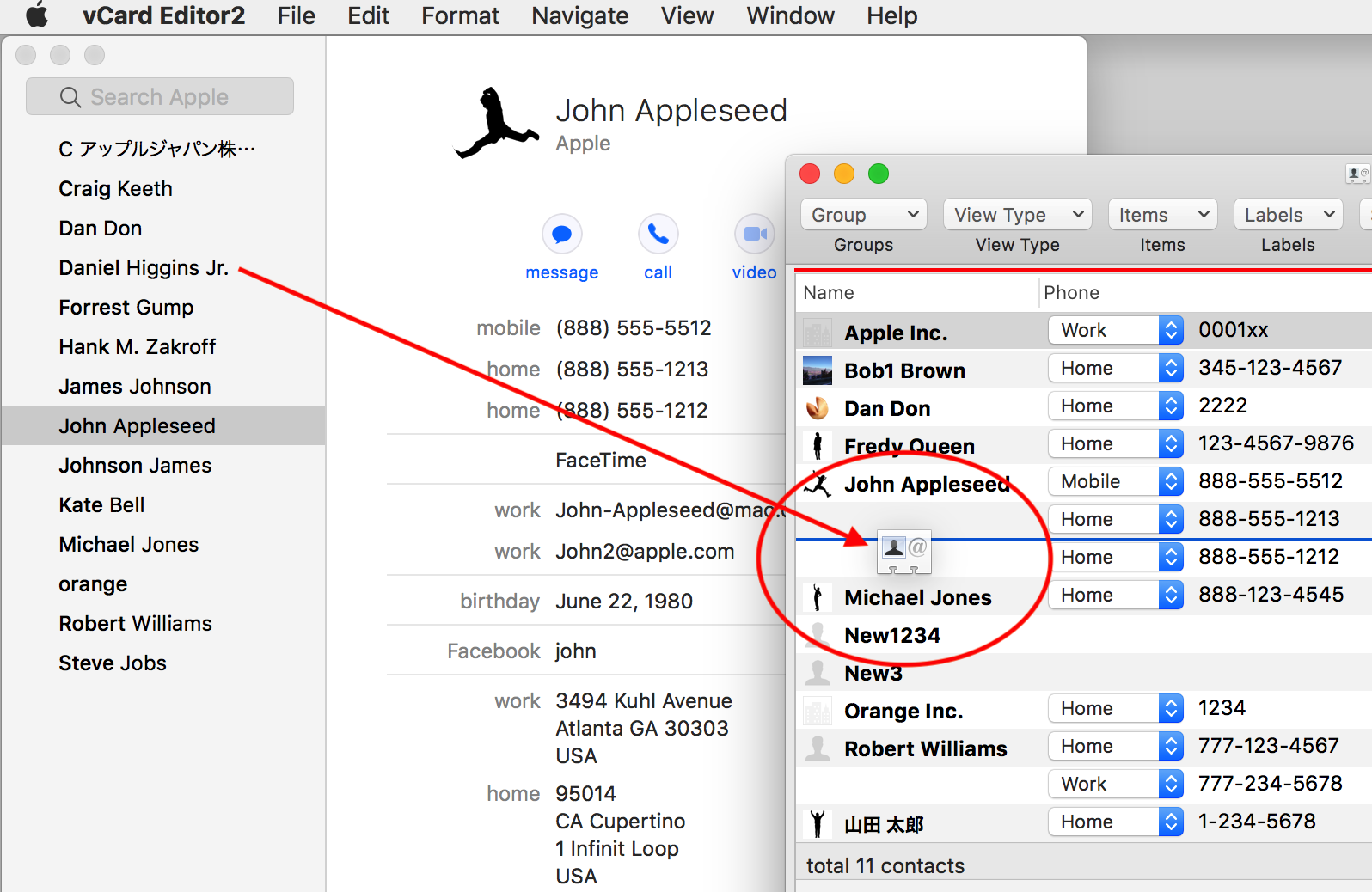Open the File menu
This screenshot has width=1372, height=892.
click(x=297, y=15)
